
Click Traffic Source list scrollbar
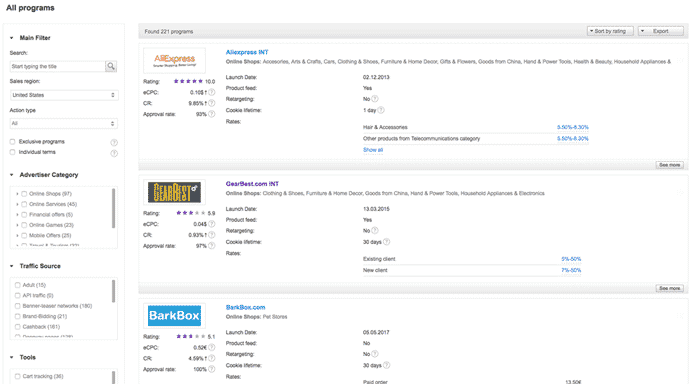113,291
